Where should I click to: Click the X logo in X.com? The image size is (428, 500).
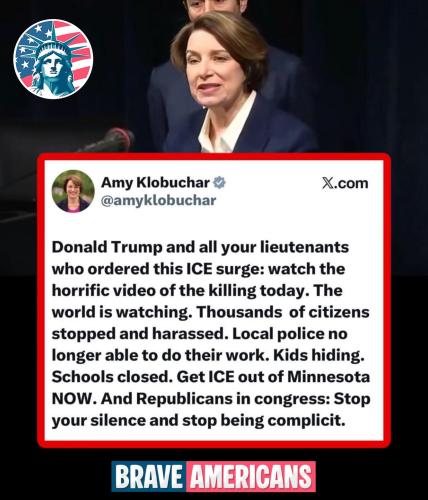click(328, 183)
